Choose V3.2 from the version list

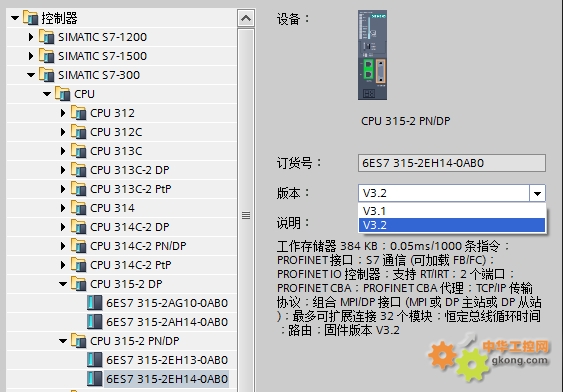(x=452, y=225)
